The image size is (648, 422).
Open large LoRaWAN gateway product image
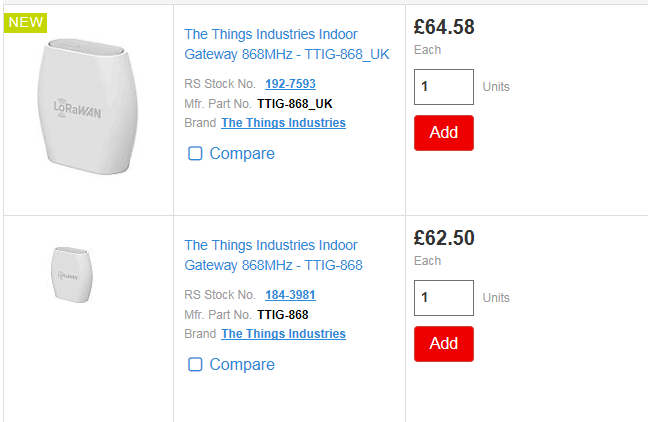(x=88, y=107)
